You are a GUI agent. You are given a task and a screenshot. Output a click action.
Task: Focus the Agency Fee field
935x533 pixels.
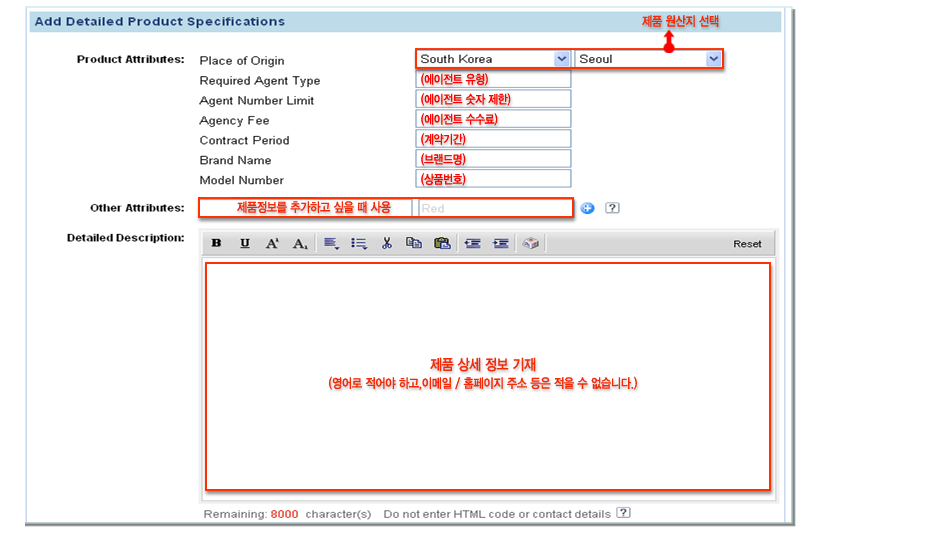pyautogui.click(x=493, y=119)
